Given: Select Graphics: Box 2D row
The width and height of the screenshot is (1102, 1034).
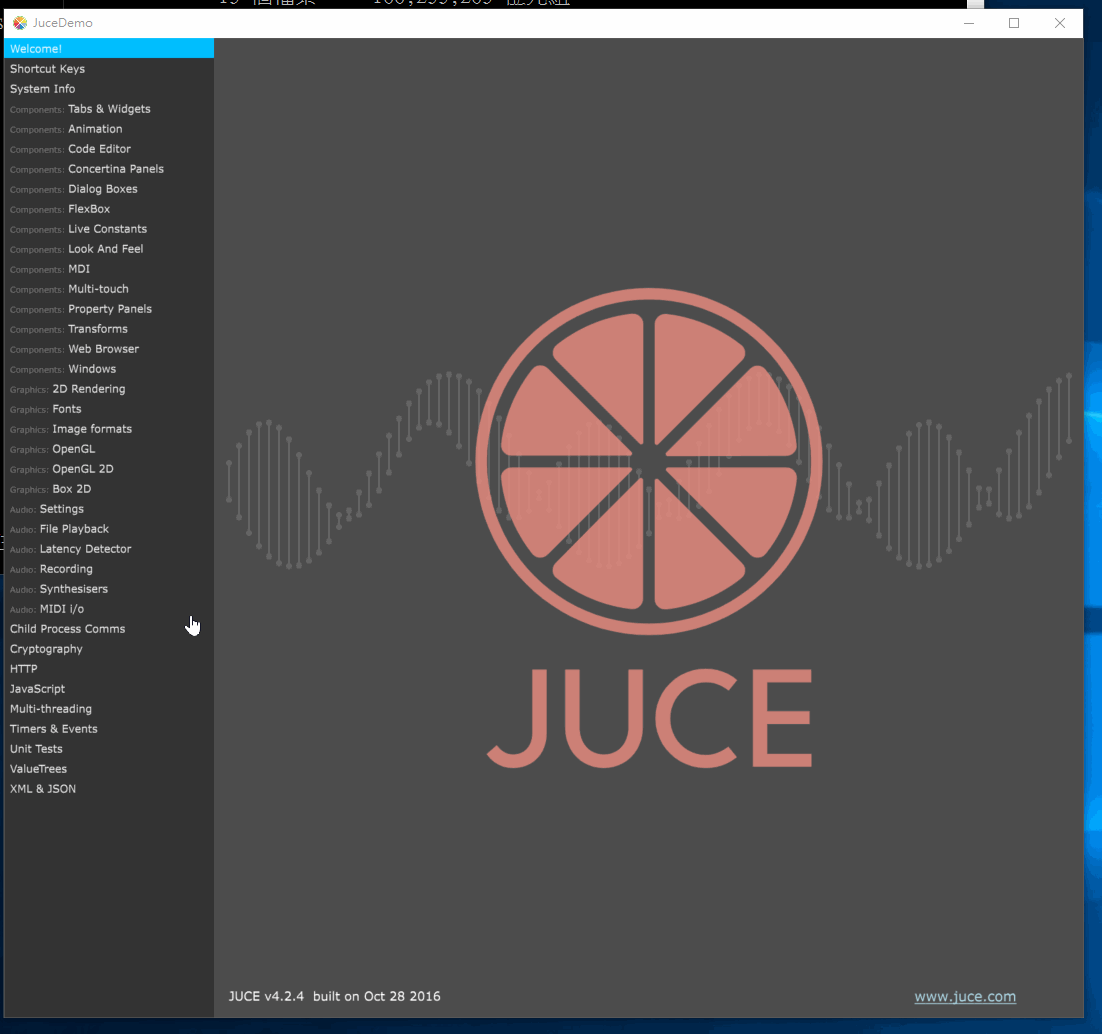Looking at the screenshot, I should [x=109, y=489].
